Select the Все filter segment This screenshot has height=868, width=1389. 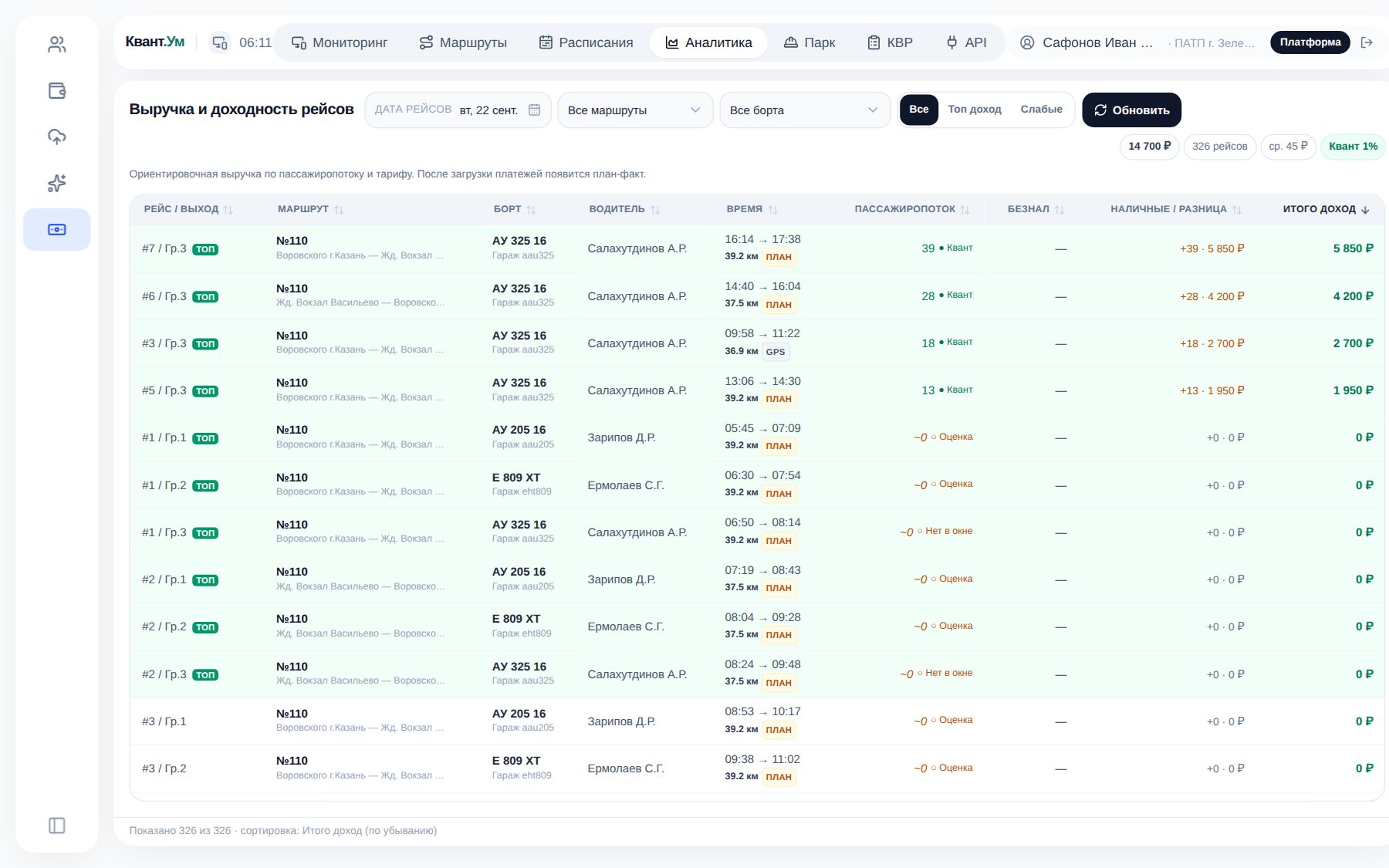pos(919,110)
